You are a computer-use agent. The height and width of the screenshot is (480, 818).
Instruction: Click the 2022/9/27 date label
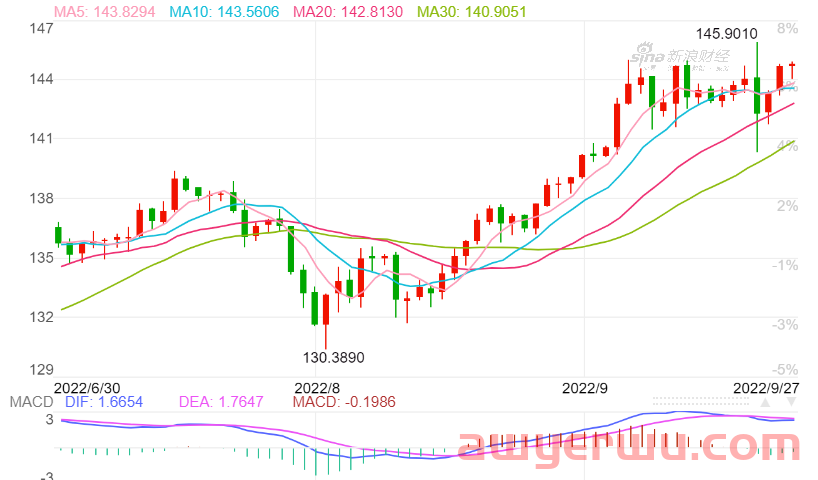pos(766,388)
